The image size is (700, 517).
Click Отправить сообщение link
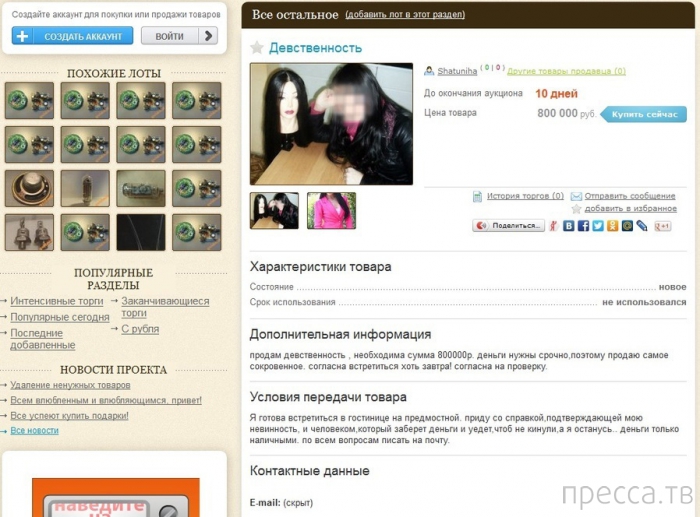(x=630, y=196)
